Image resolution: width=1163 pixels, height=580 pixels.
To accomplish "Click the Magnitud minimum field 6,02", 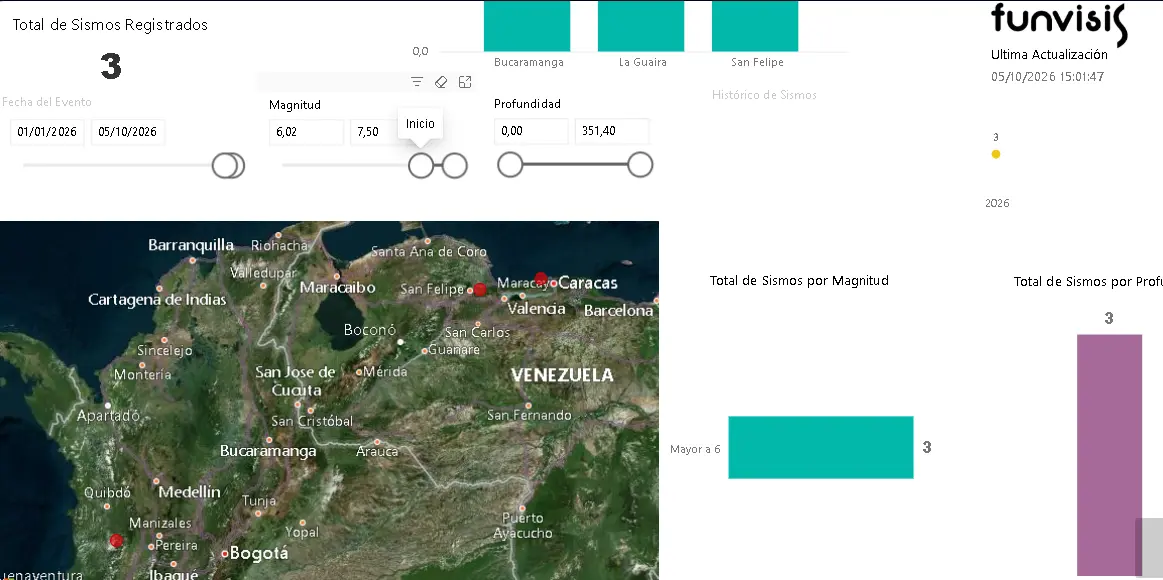I will [x=306, y=132].
